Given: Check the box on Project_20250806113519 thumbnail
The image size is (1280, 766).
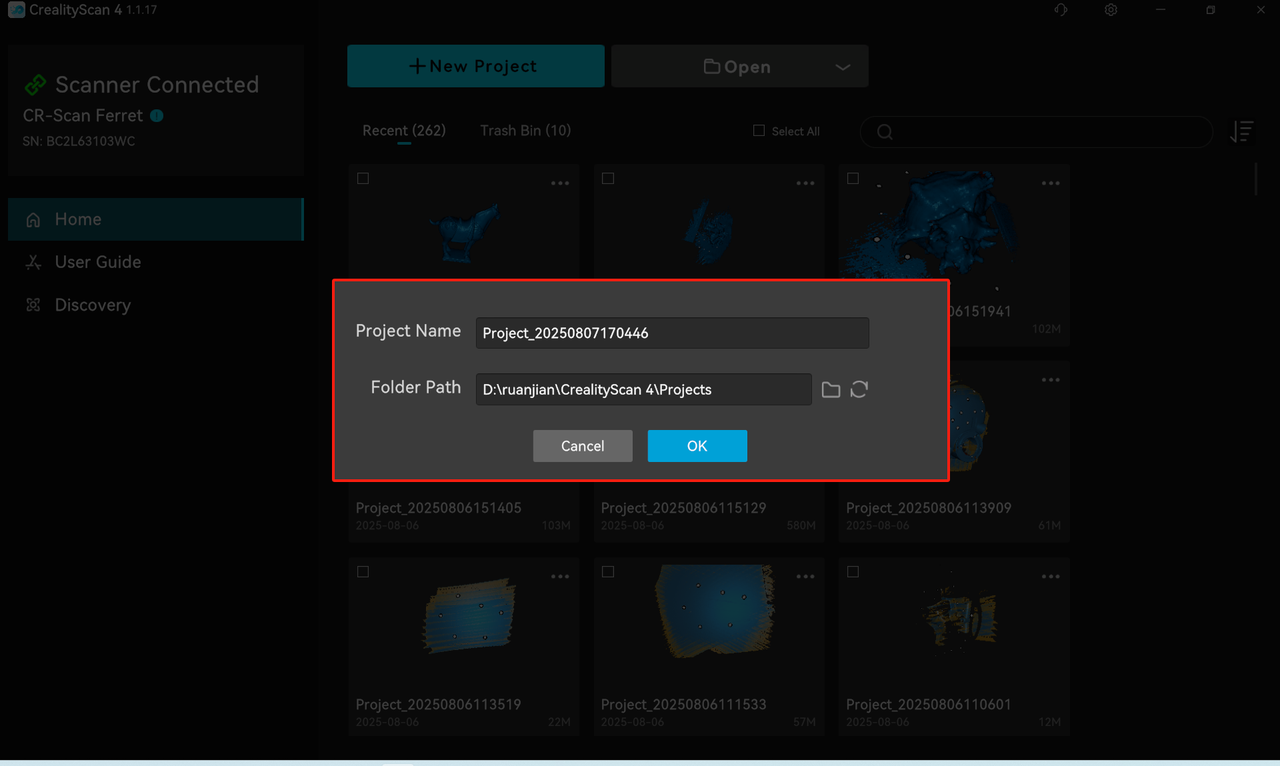Looking at the screenshot, I should click(x=363, y=572).
